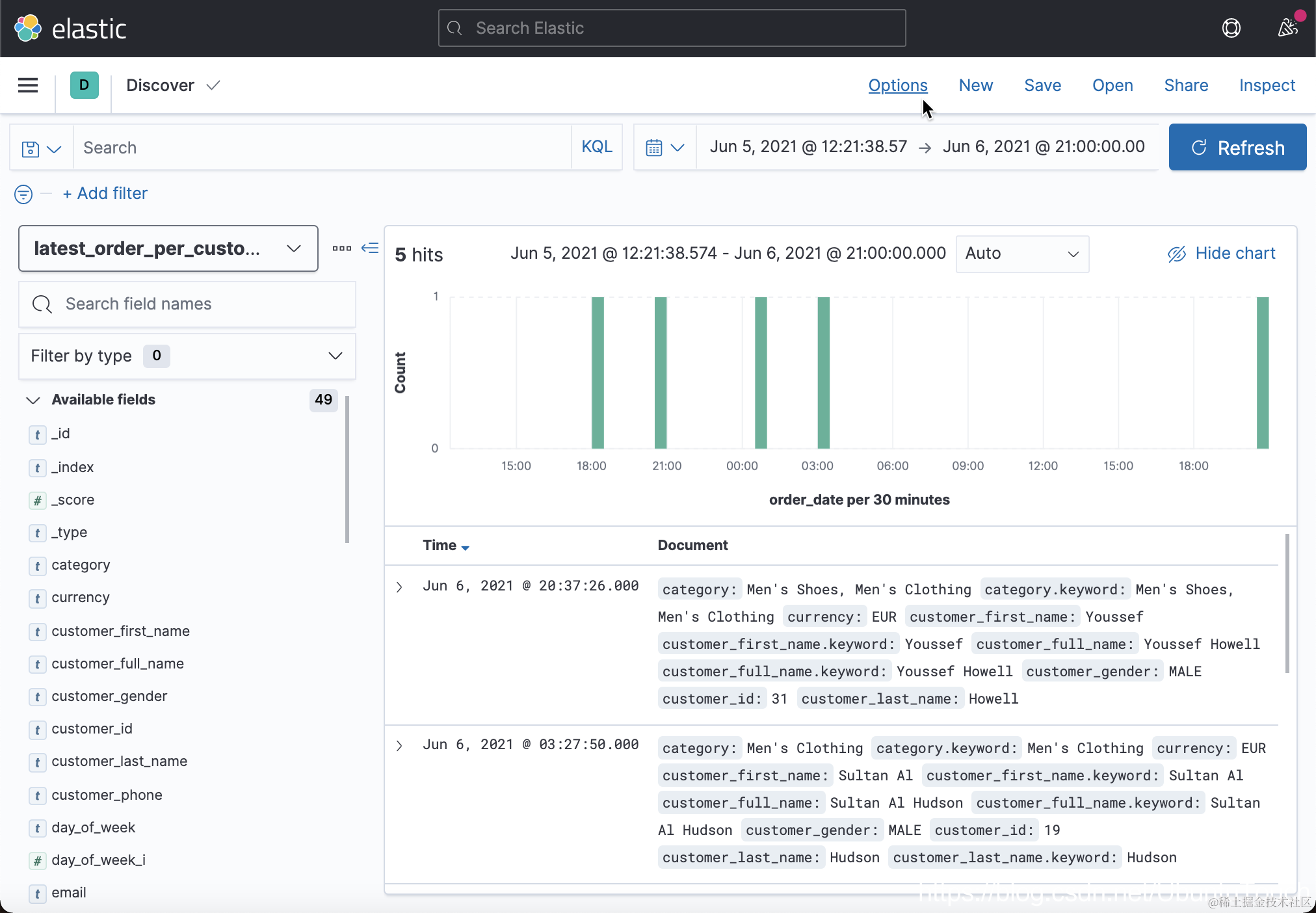Screen dimensions: 1316x913
Task: Click the help lifebuoy icon
Action: [1231, 28]
